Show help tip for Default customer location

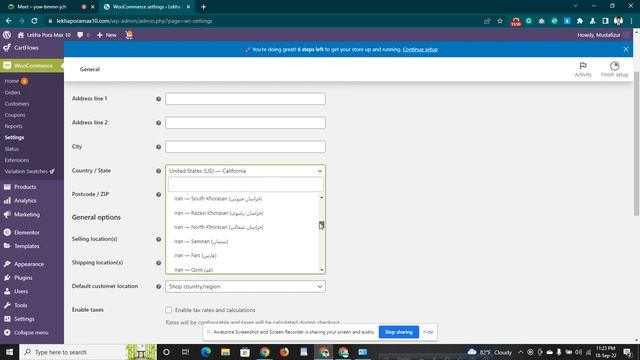[x=158, y=287]
